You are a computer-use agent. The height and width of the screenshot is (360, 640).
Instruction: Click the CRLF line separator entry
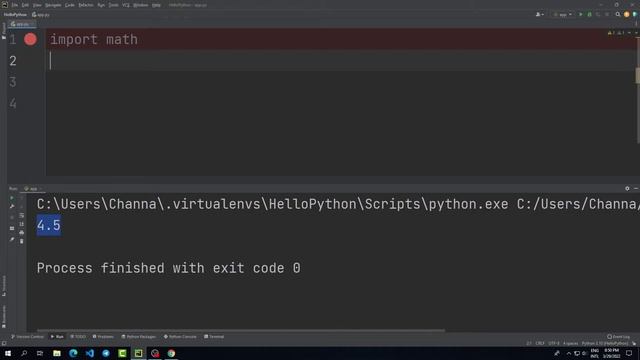click(x=540, y=344)
